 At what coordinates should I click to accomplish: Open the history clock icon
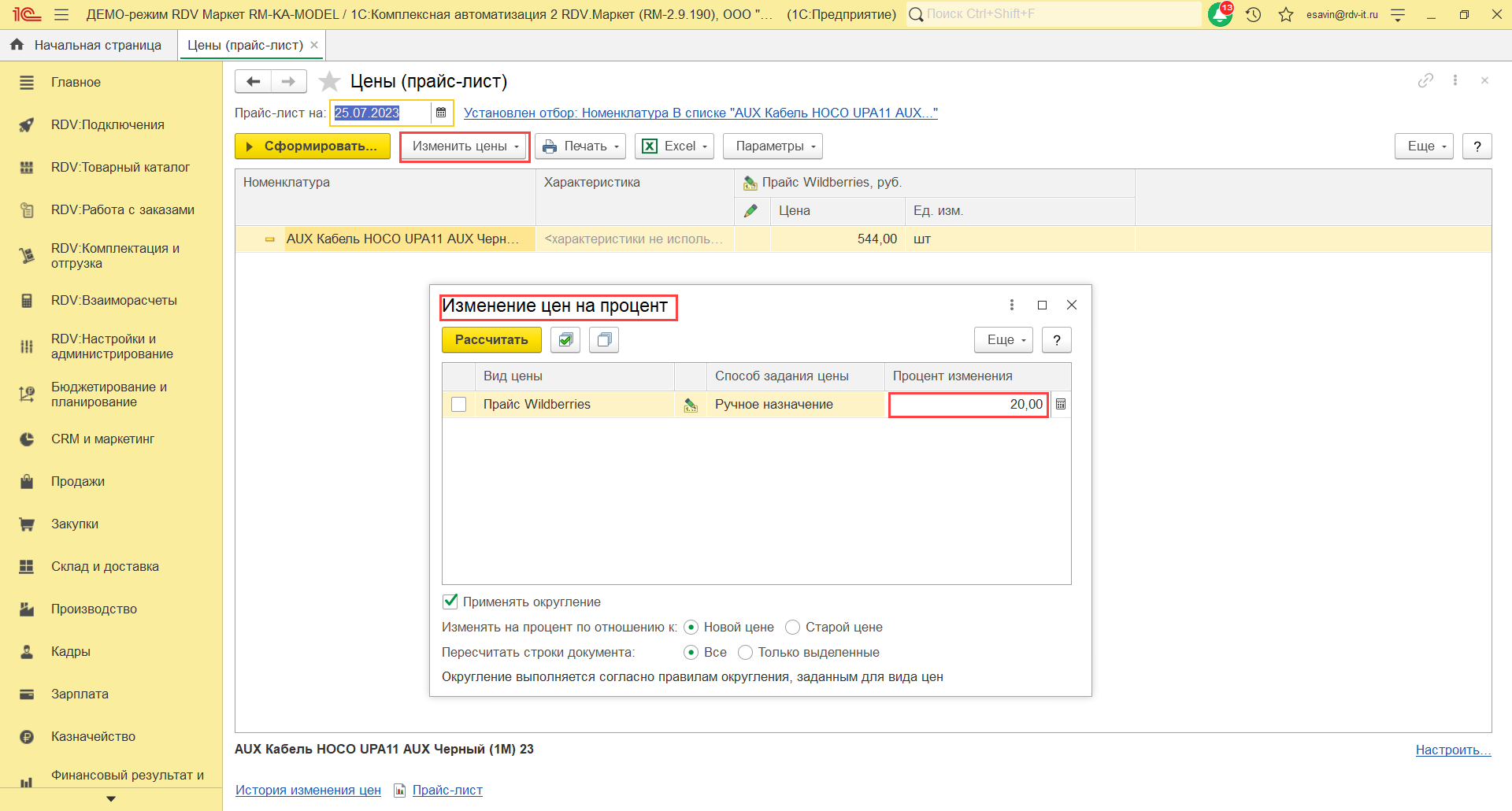[1253, 14]
